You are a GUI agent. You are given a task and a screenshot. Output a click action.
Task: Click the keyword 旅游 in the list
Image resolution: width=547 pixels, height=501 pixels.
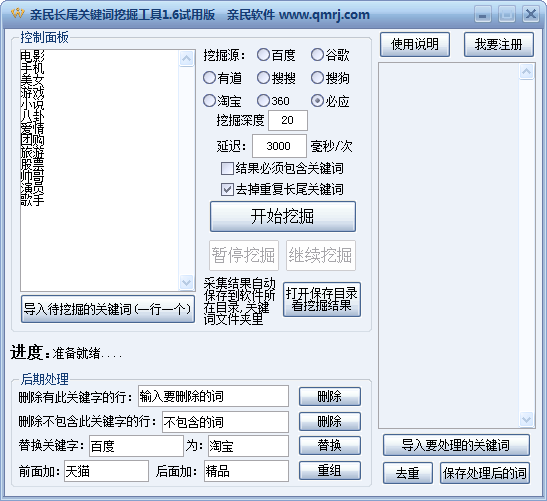[x=32, y=152]
